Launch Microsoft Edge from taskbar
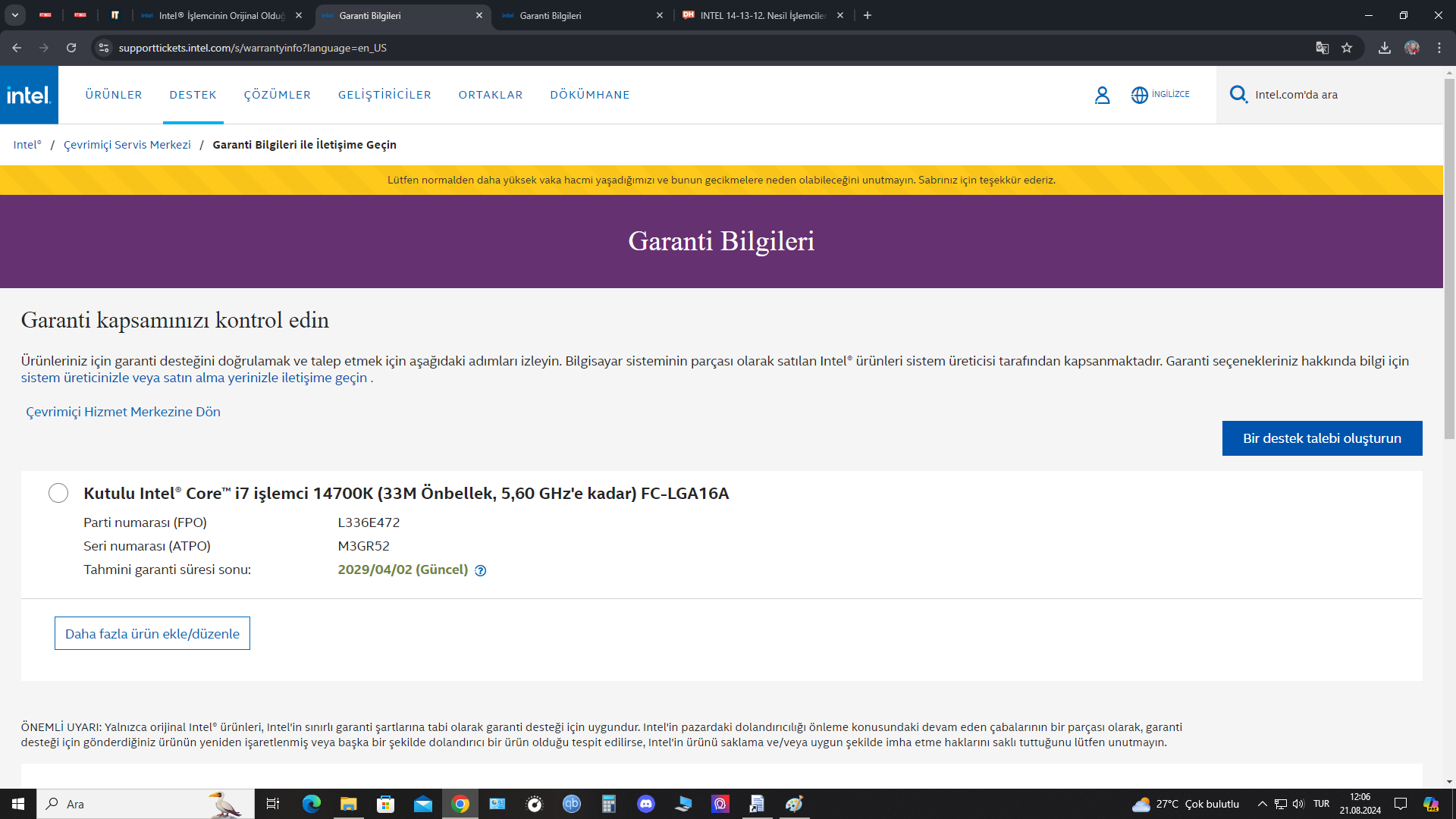 click(x=312, y=804)
